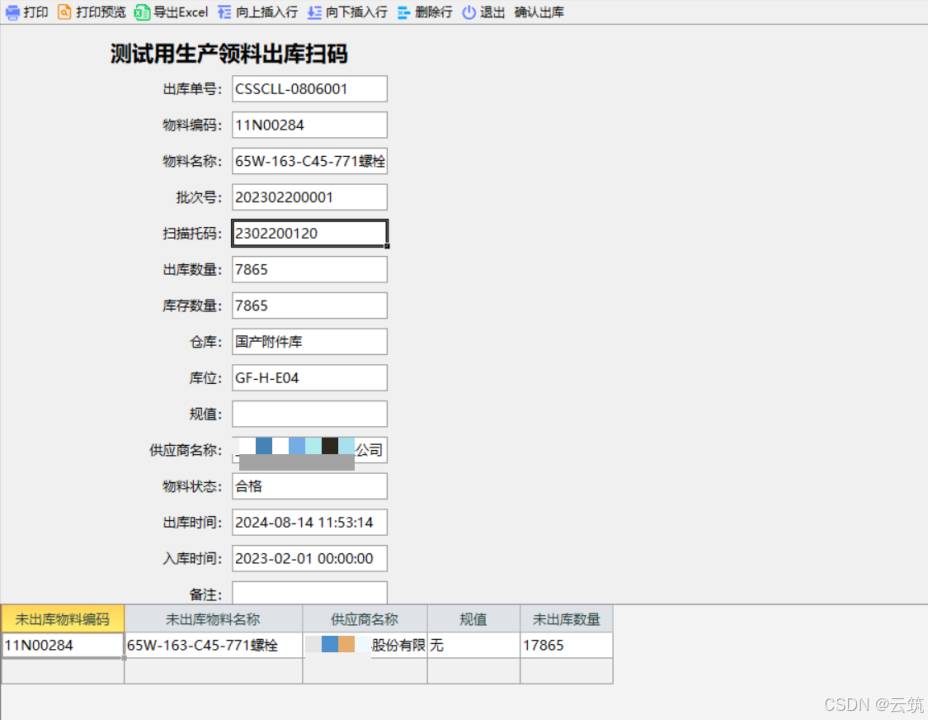
Task: Click the 物料状态 field showing 合格
Action: [309, 486]
